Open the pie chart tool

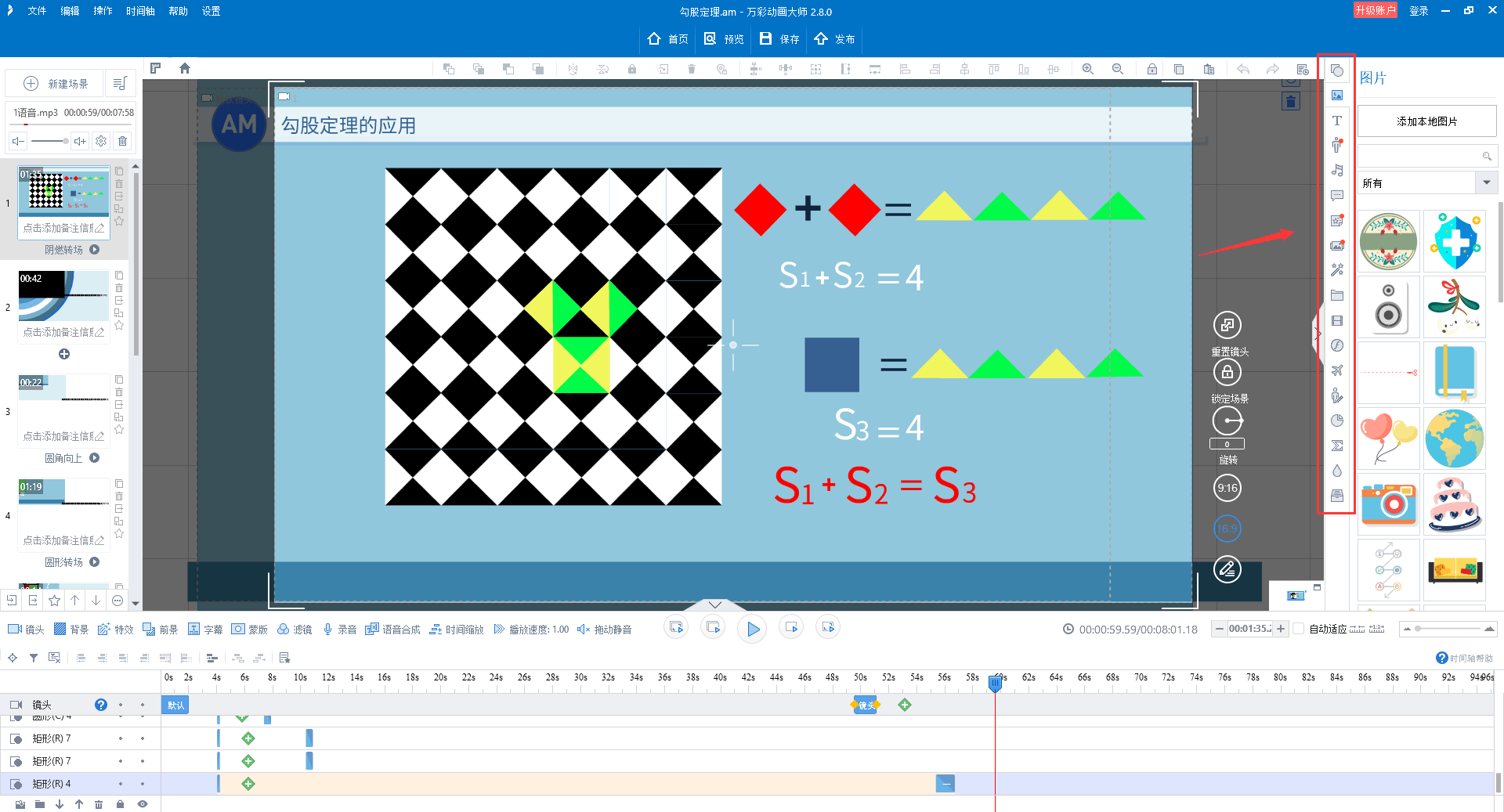point(1337,420)
